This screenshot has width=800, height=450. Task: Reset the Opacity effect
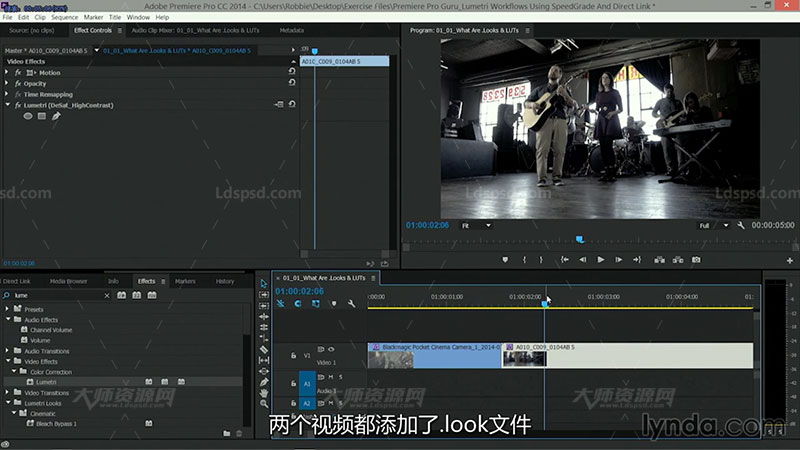(292, 82)
